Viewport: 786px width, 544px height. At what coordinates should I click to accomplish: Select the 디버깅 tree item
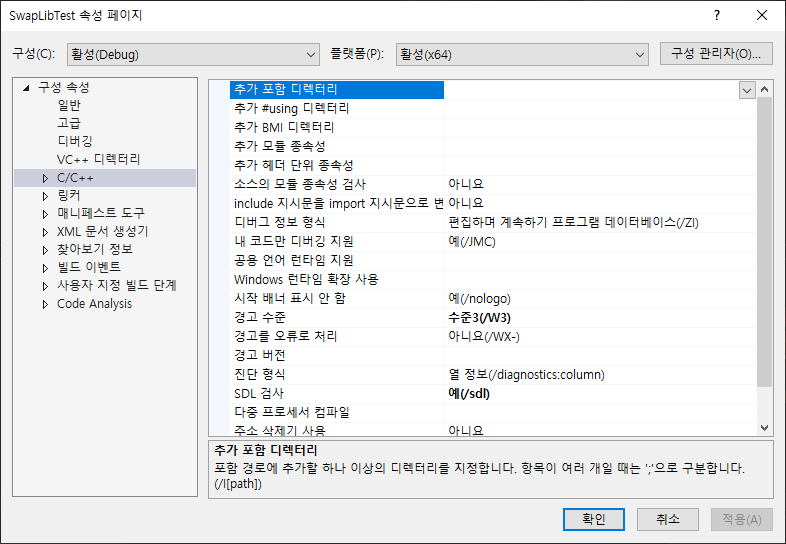pyautogui.click(x=75, y=141)
